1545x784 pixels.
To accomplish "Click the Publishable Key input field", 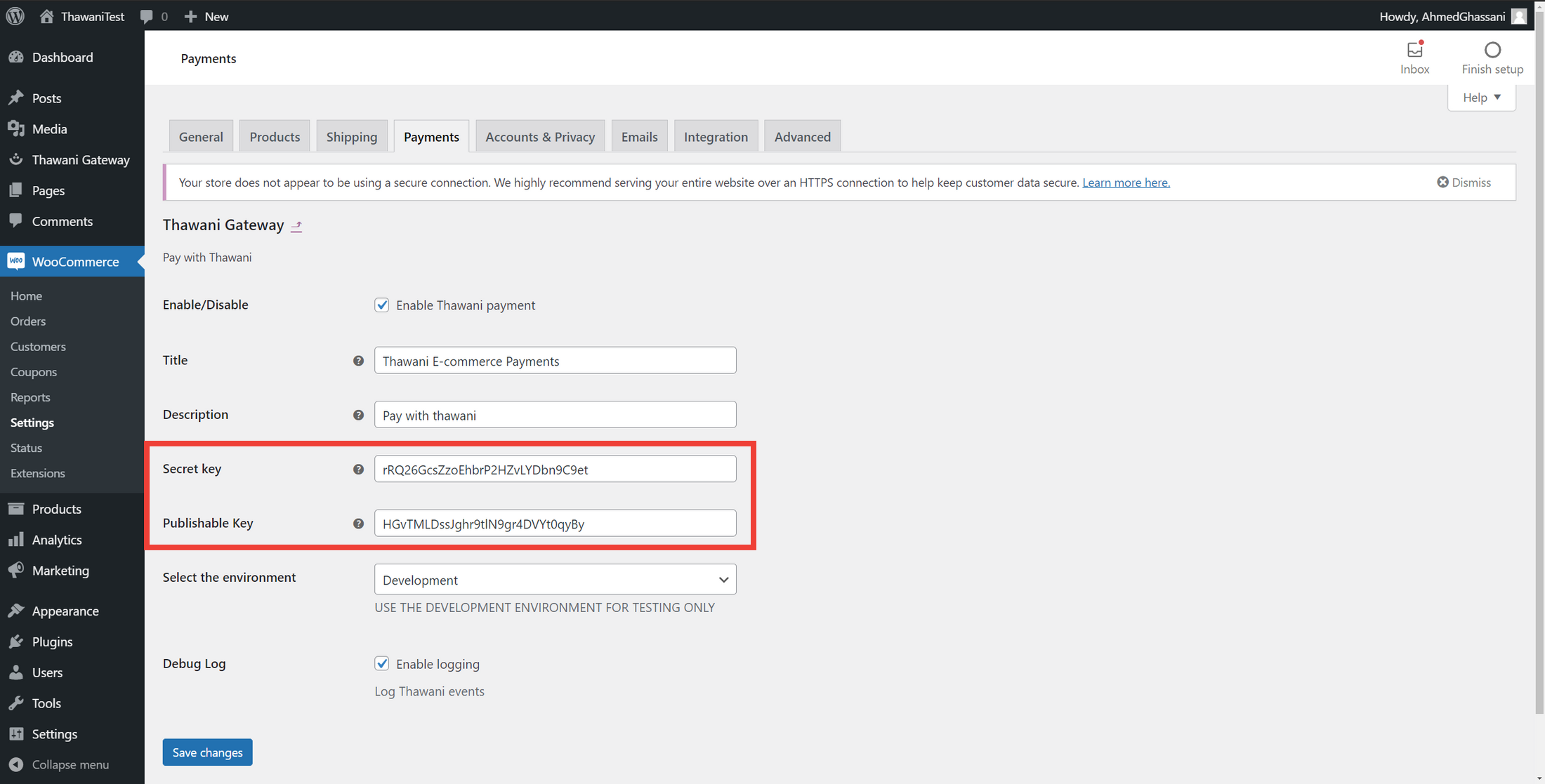I will [x=555, y=524].
